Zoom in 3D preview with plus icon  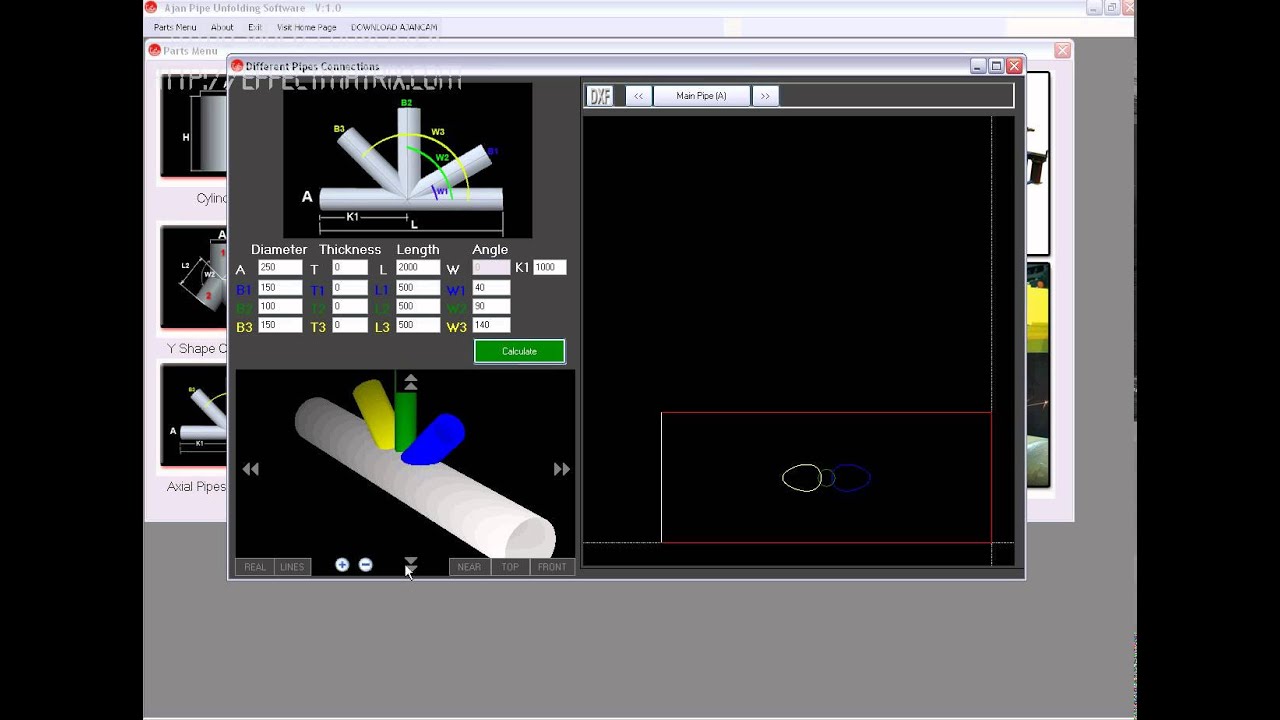[x=342, y=565]
